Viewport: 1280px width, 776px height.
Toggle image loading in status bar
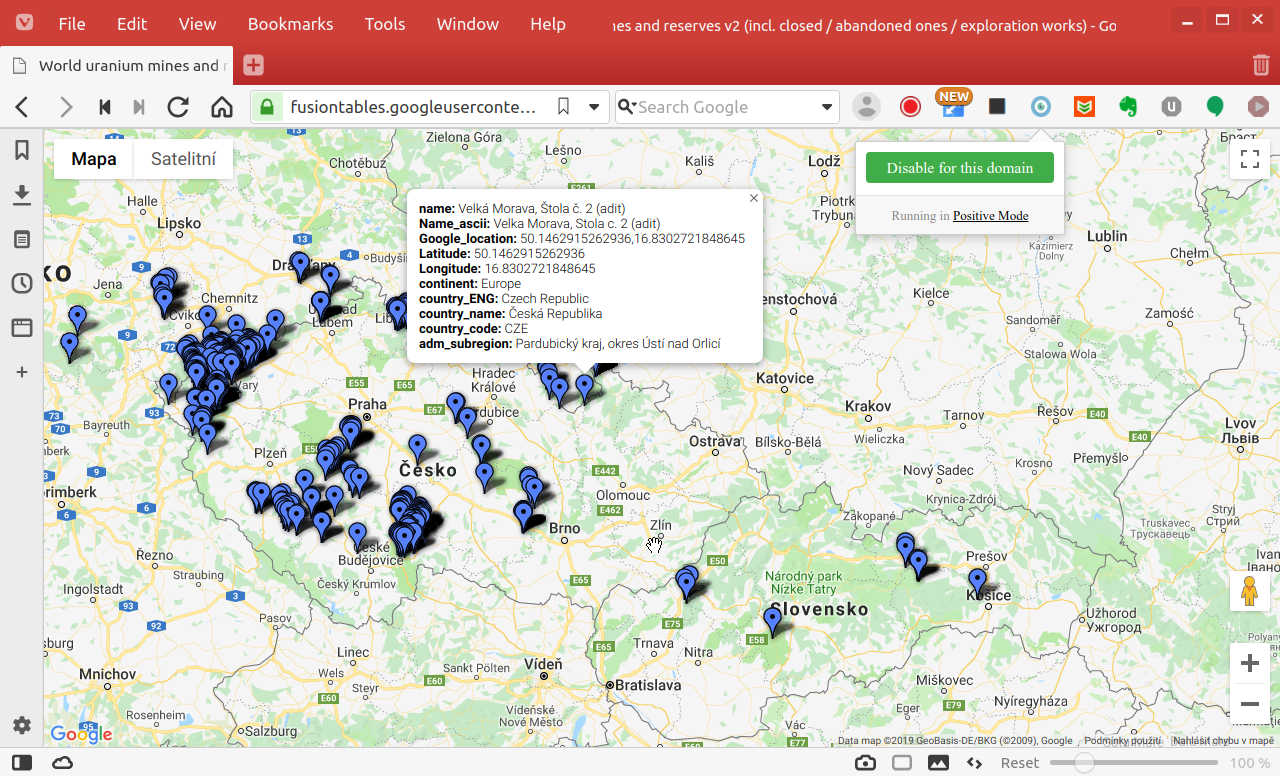click(x=938, y=763)
